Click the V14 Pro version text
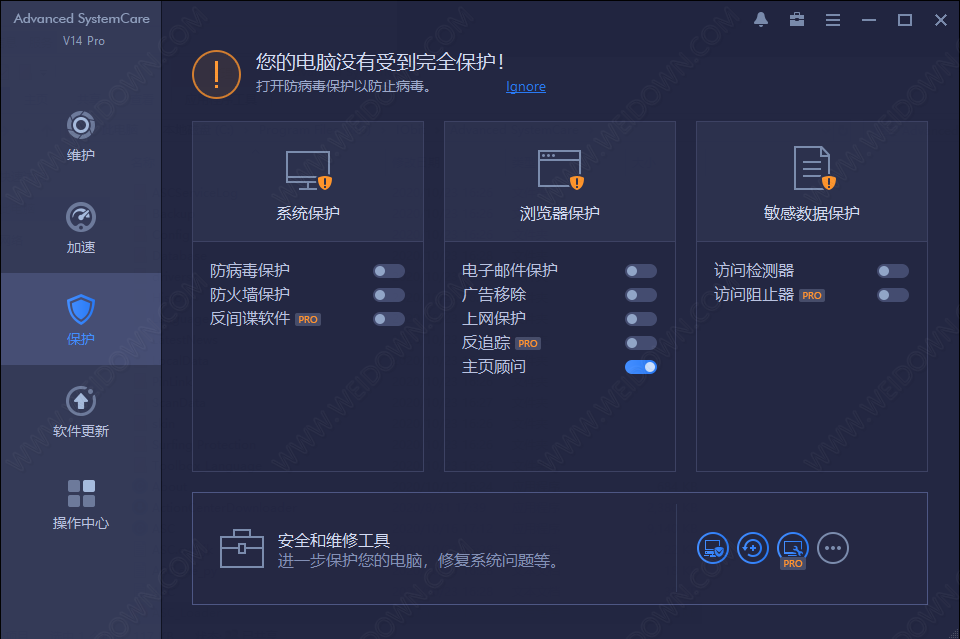This screenshot has height=639, width=960. [x=83, y=41]
